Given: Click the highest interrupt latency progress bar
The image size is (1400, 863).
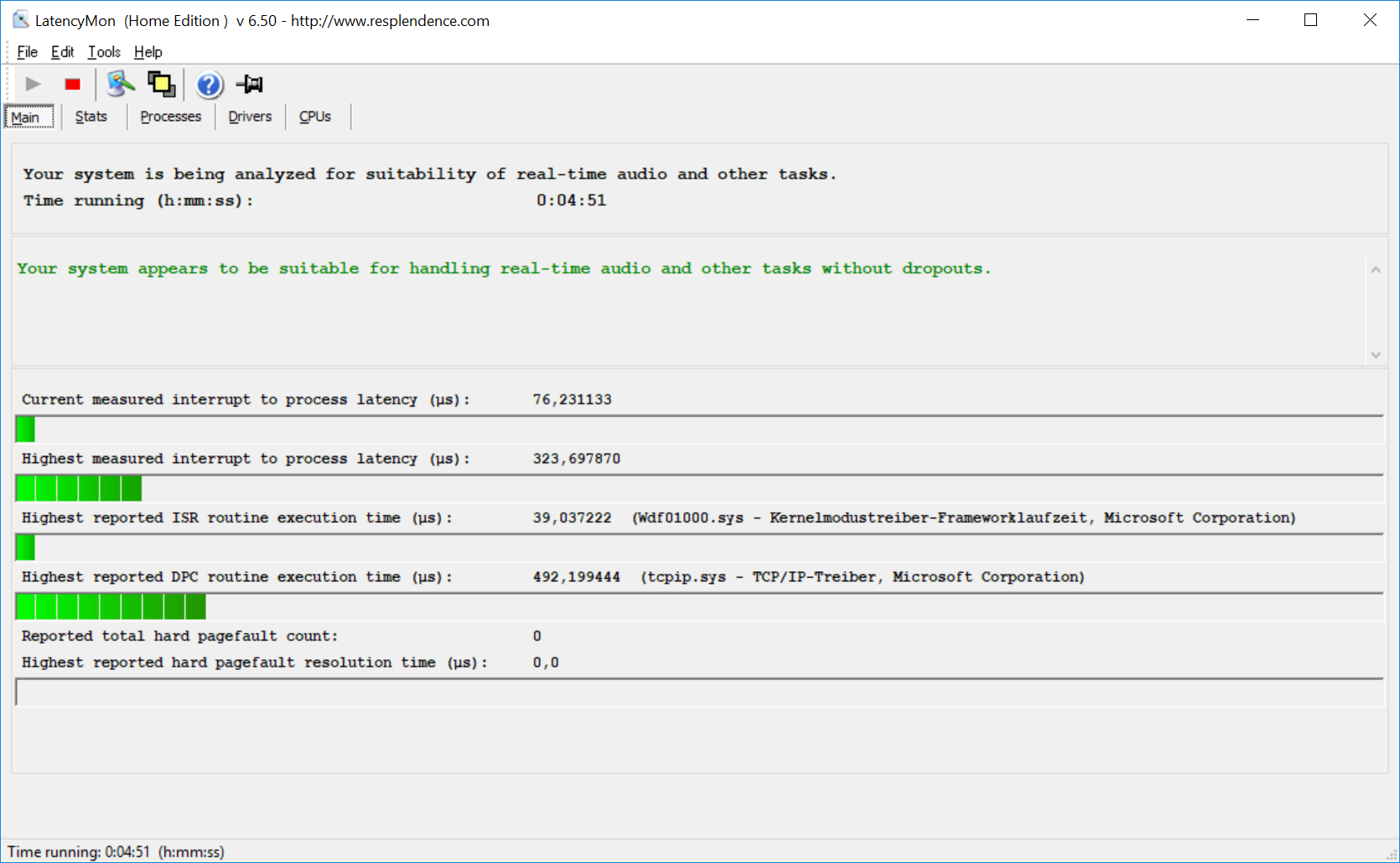Looking at the screenshot, I should click(699, 488).
